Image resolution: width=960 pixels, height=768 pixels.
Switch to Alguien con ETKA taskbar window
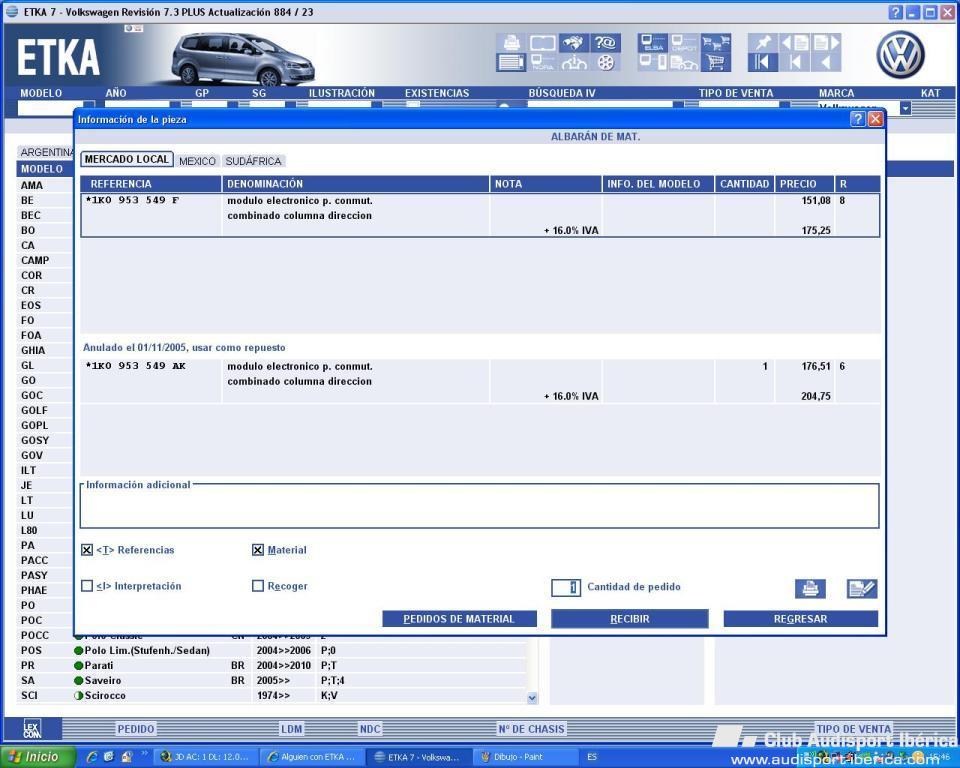[x=313, y=757]
